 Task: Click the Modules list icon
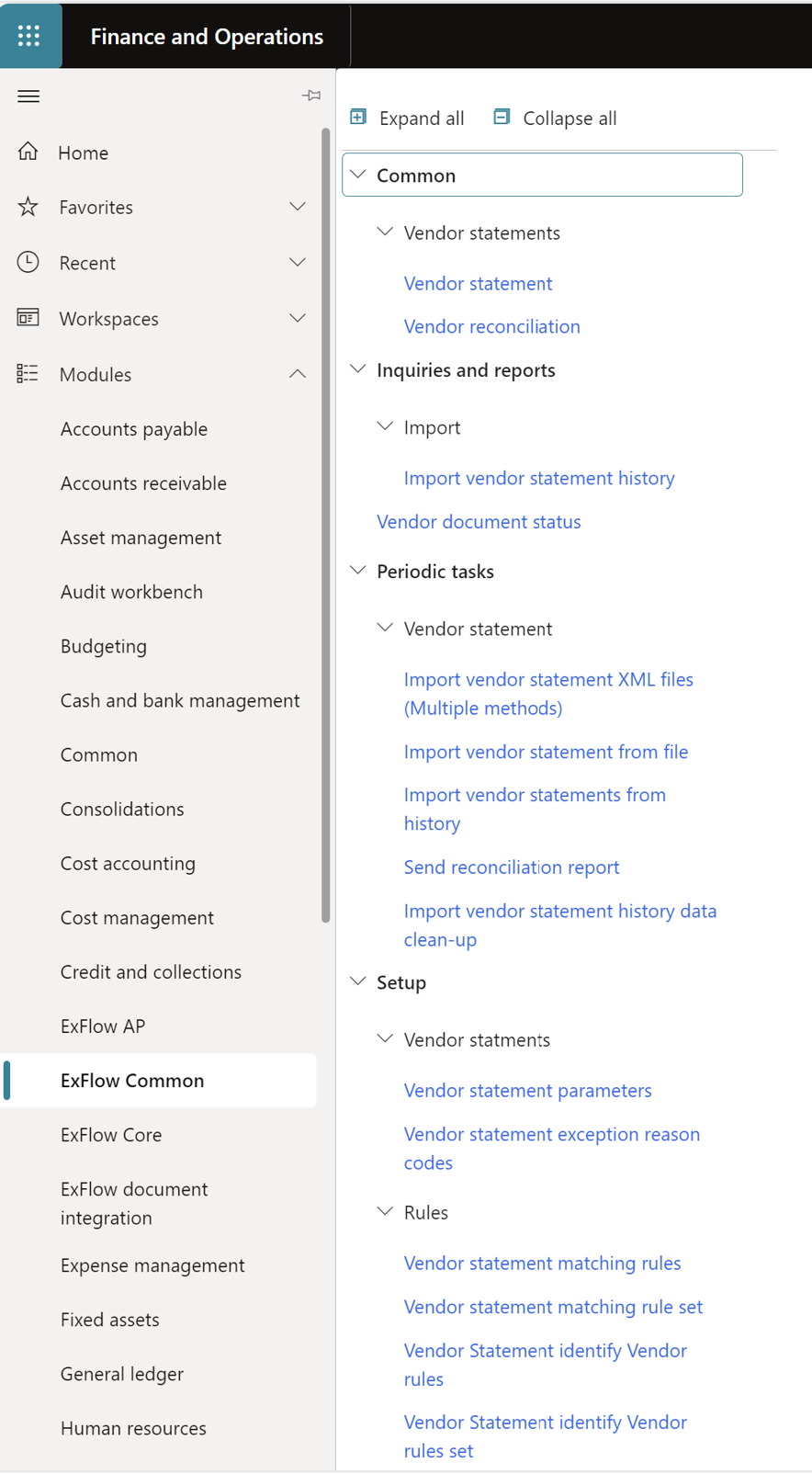(x=28, y=373)
